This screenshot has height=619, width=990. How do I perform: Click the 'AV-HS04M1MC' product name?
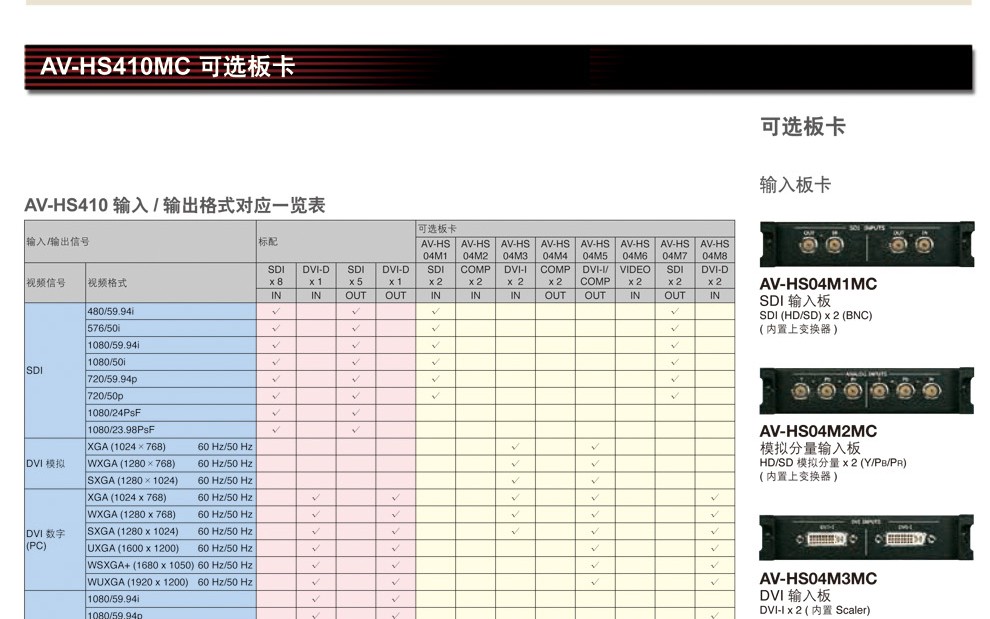[818, 284]
